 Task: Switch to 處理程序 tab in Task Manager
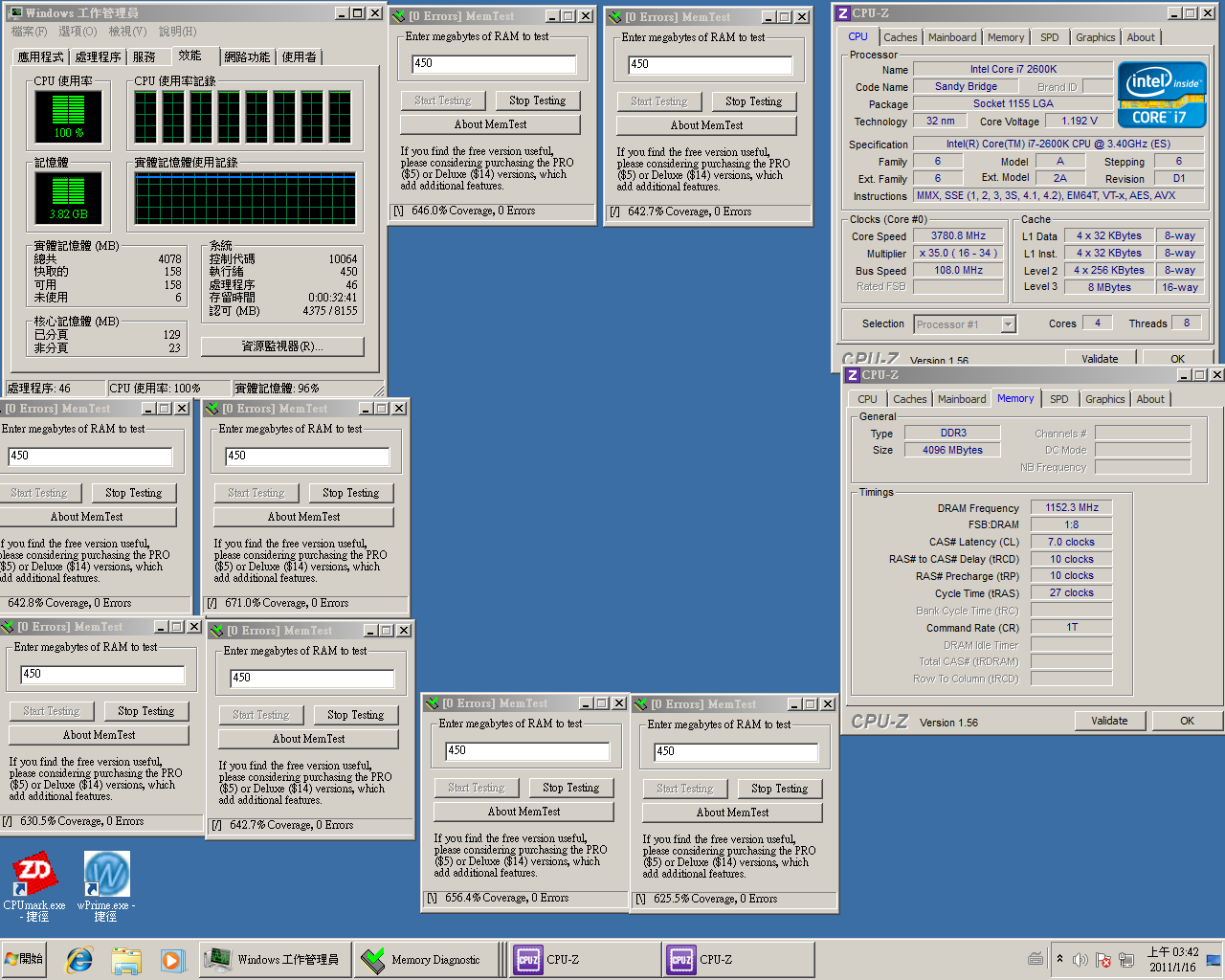[99, 57]
